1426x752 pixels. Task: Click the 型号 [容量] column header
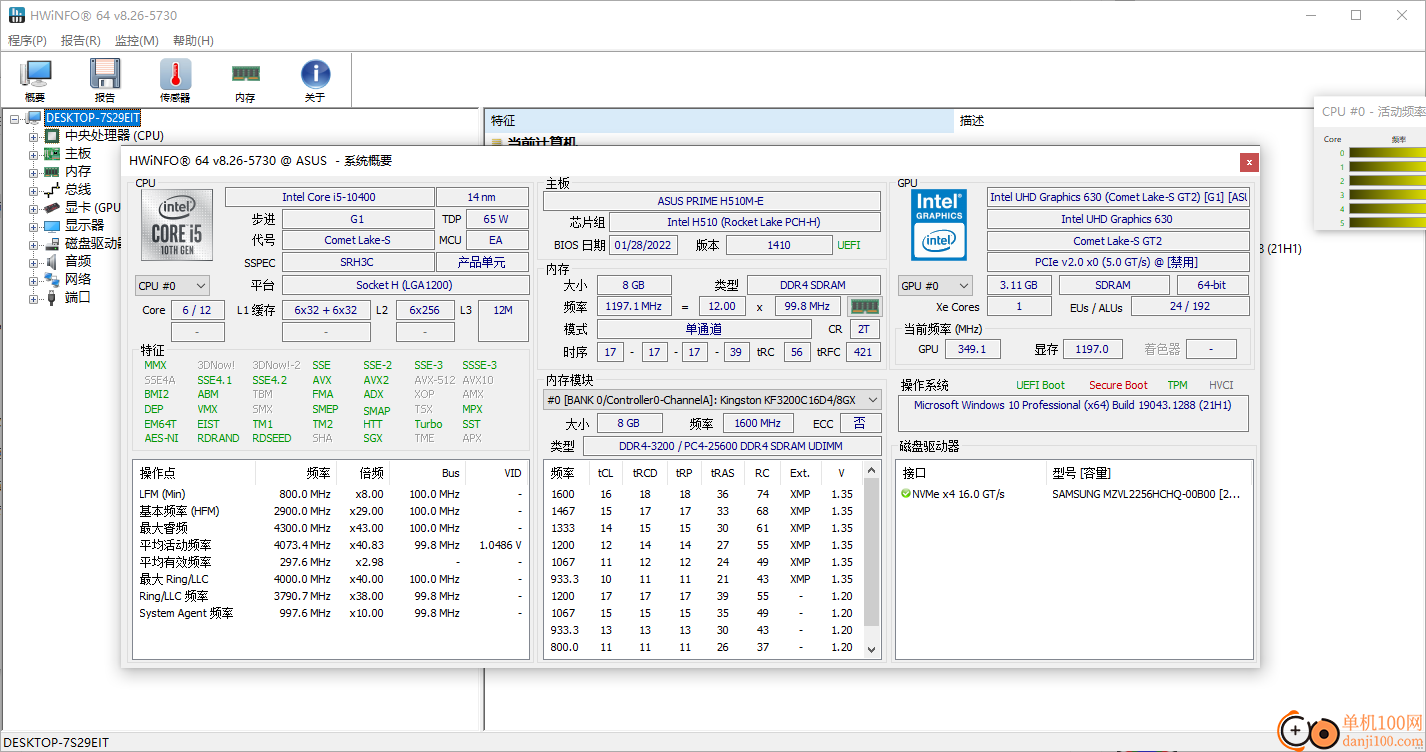click(x=1148, y=473)
